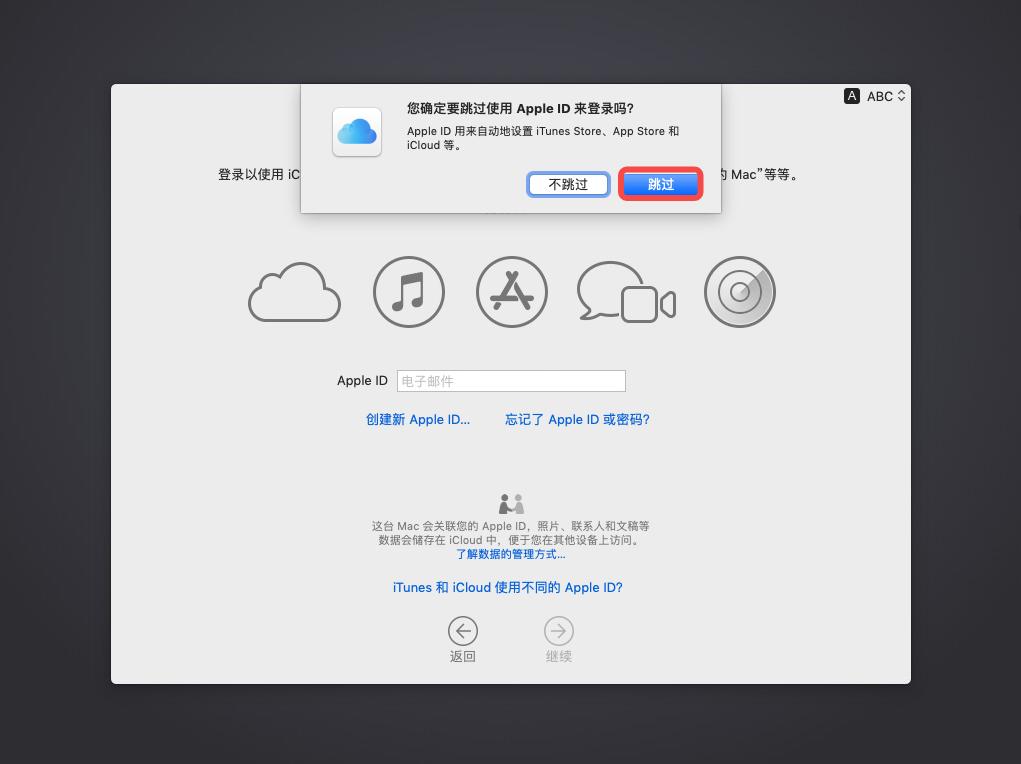
Task: Click the Messages and FaceTime icon
Action: tap(625, 291)
